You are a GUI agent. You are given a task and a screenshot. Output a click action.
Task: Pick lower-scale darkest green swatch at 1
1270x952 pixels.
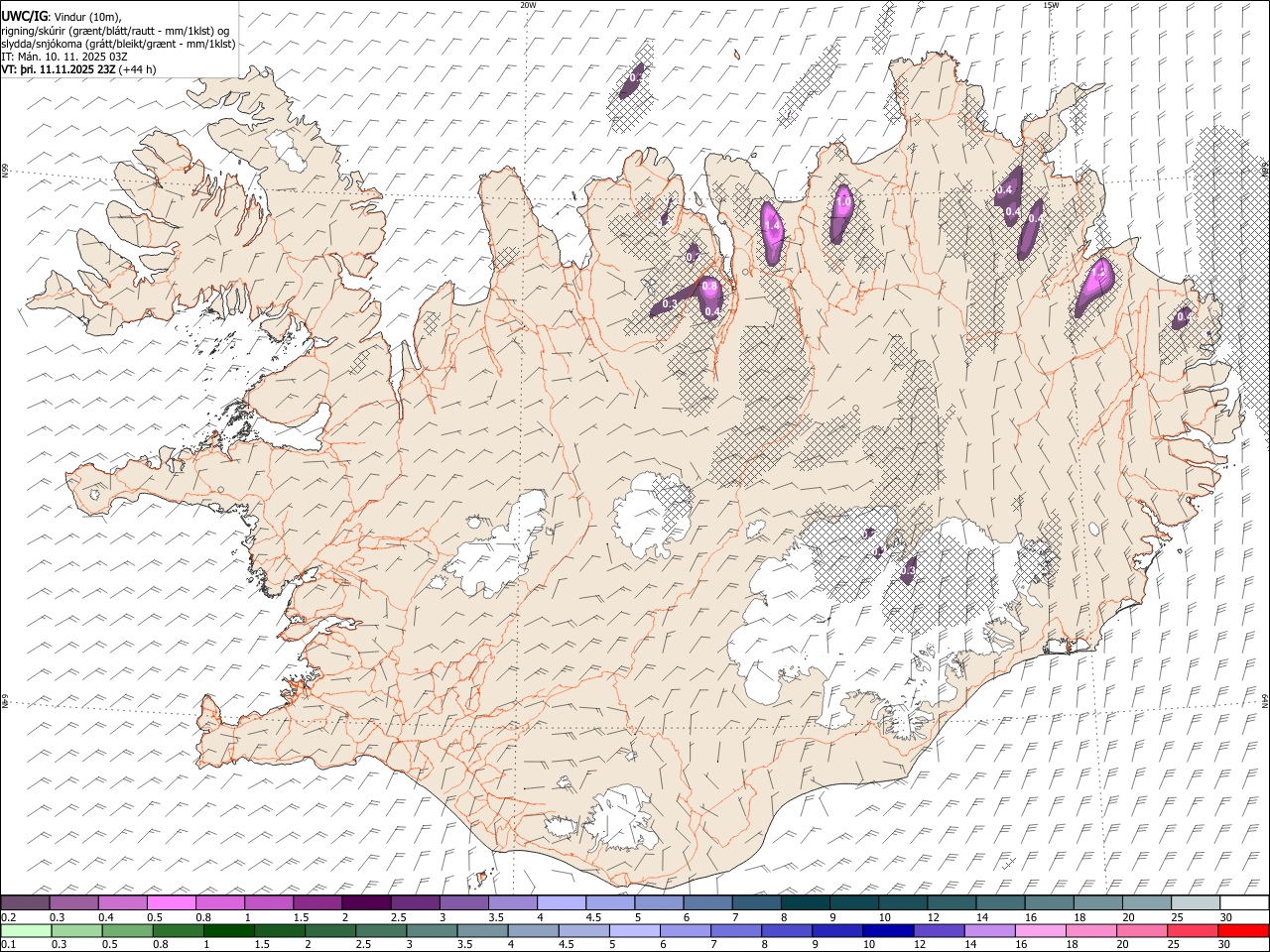tap(229, 930)
